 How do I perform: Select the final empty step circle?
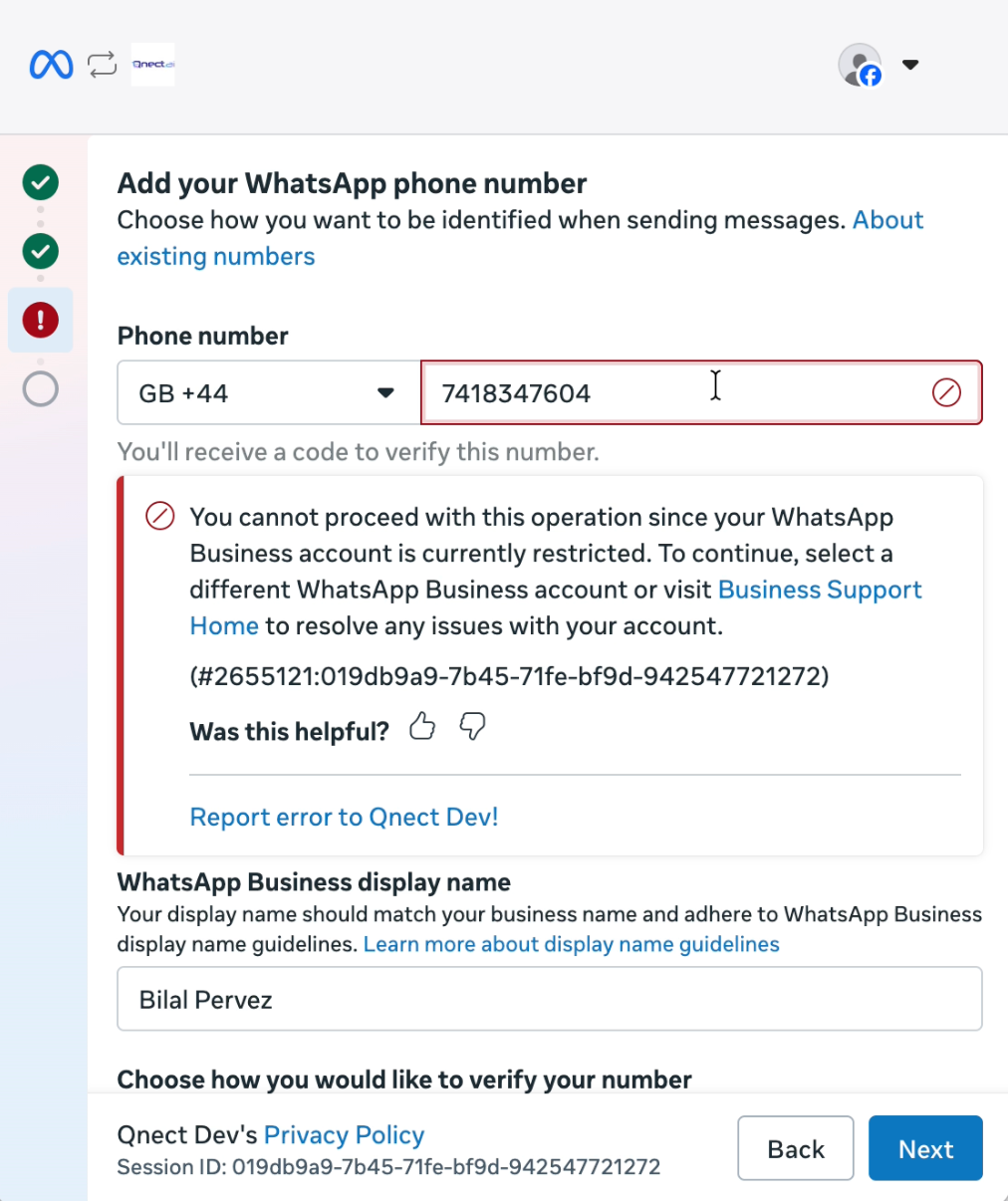pos(41,388)
